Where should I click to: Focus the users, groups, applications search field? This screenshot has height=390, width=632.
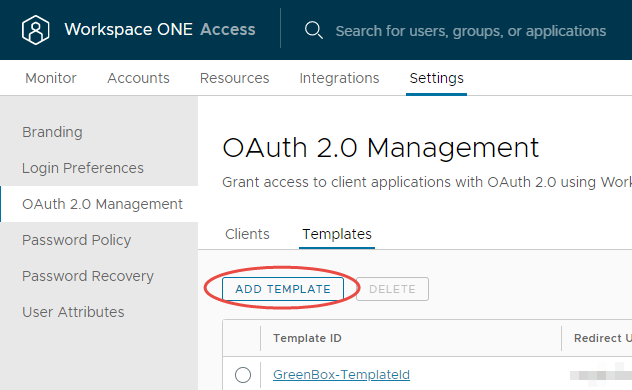point(471,31)
